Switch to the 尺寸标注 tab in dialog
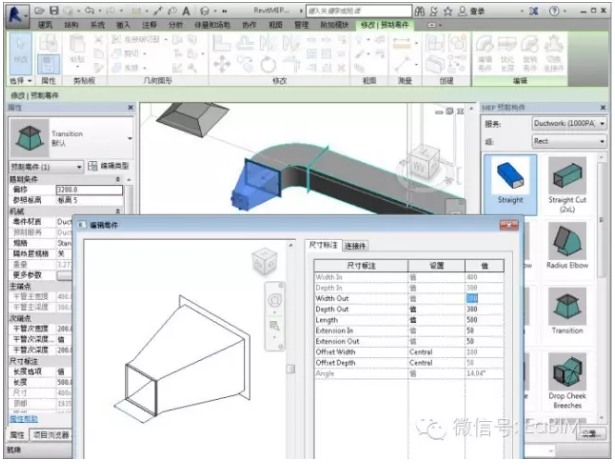This screenshot has height=466, width=615. [x=323, y=245]
